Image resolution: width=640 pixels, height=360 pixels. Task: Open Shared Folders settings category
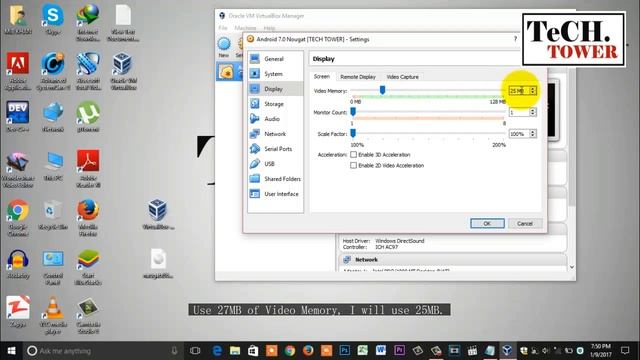[x=276, y=179]
